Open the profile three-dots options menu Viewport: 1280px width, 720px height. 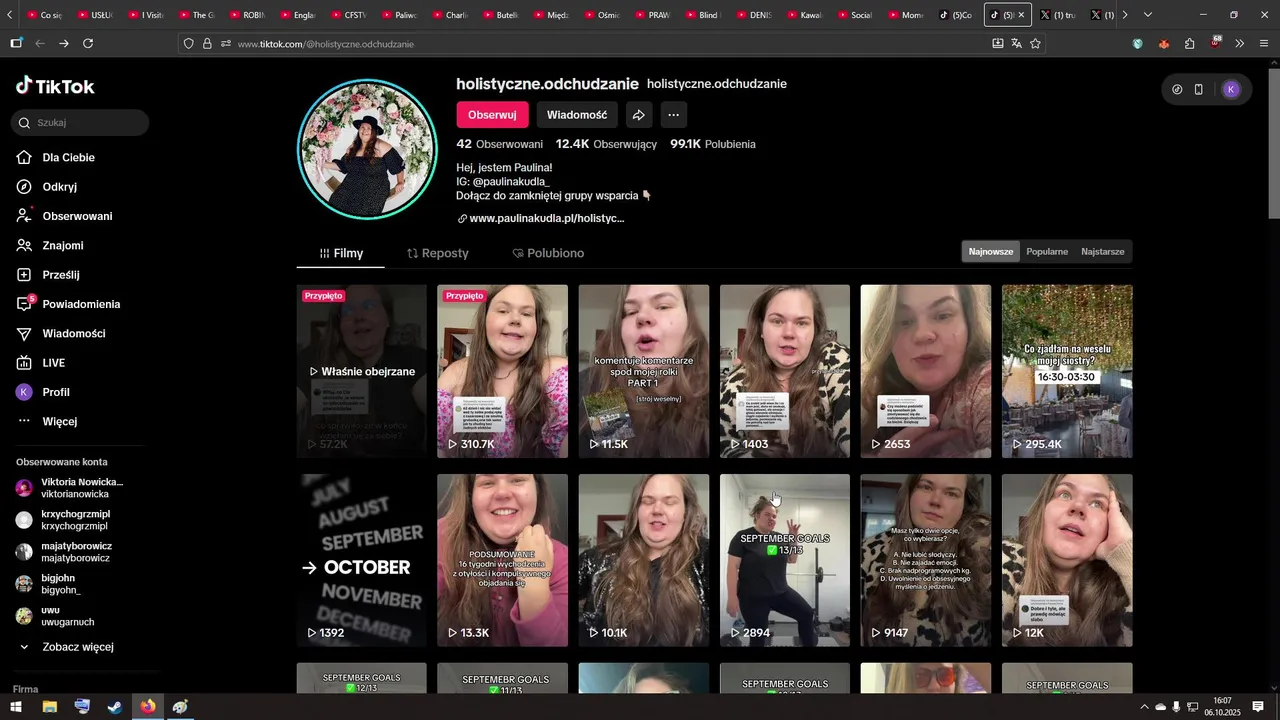click(x=674, y=115)
